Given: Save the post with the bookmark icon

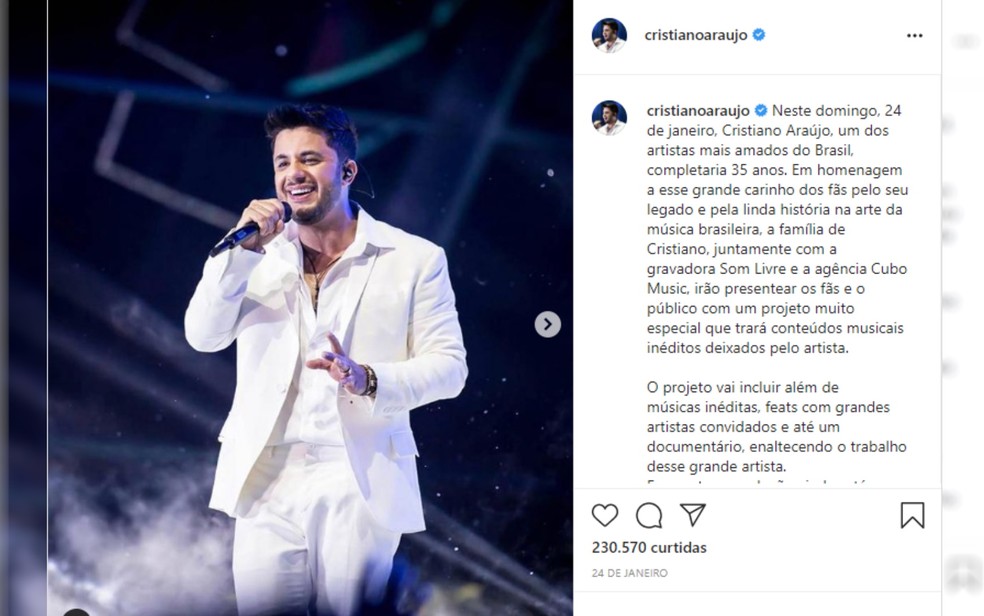Looking at the screenshot, I should 912,515.
